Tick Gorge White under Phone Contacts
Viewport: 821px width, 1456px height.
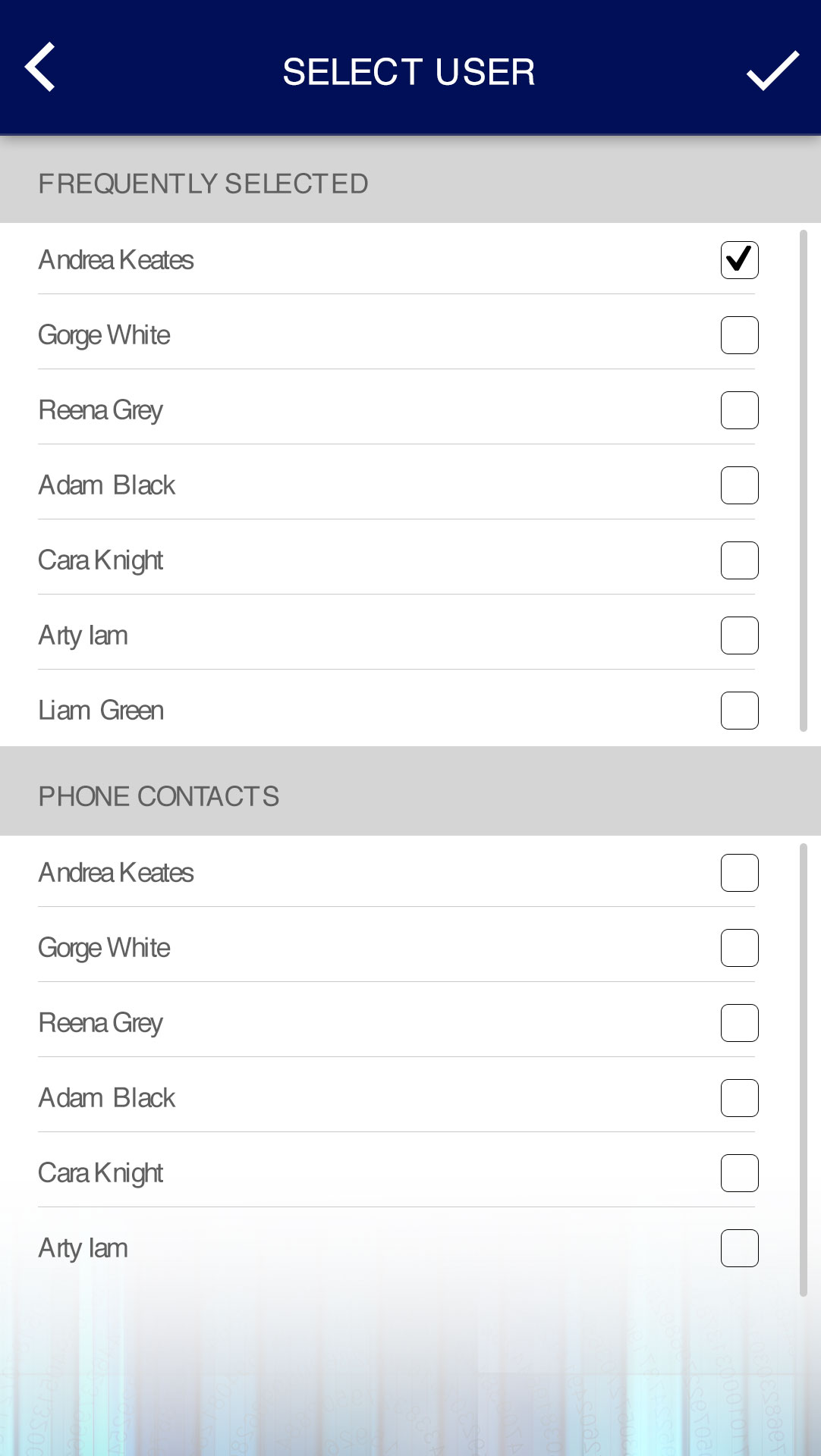point(739,948)
